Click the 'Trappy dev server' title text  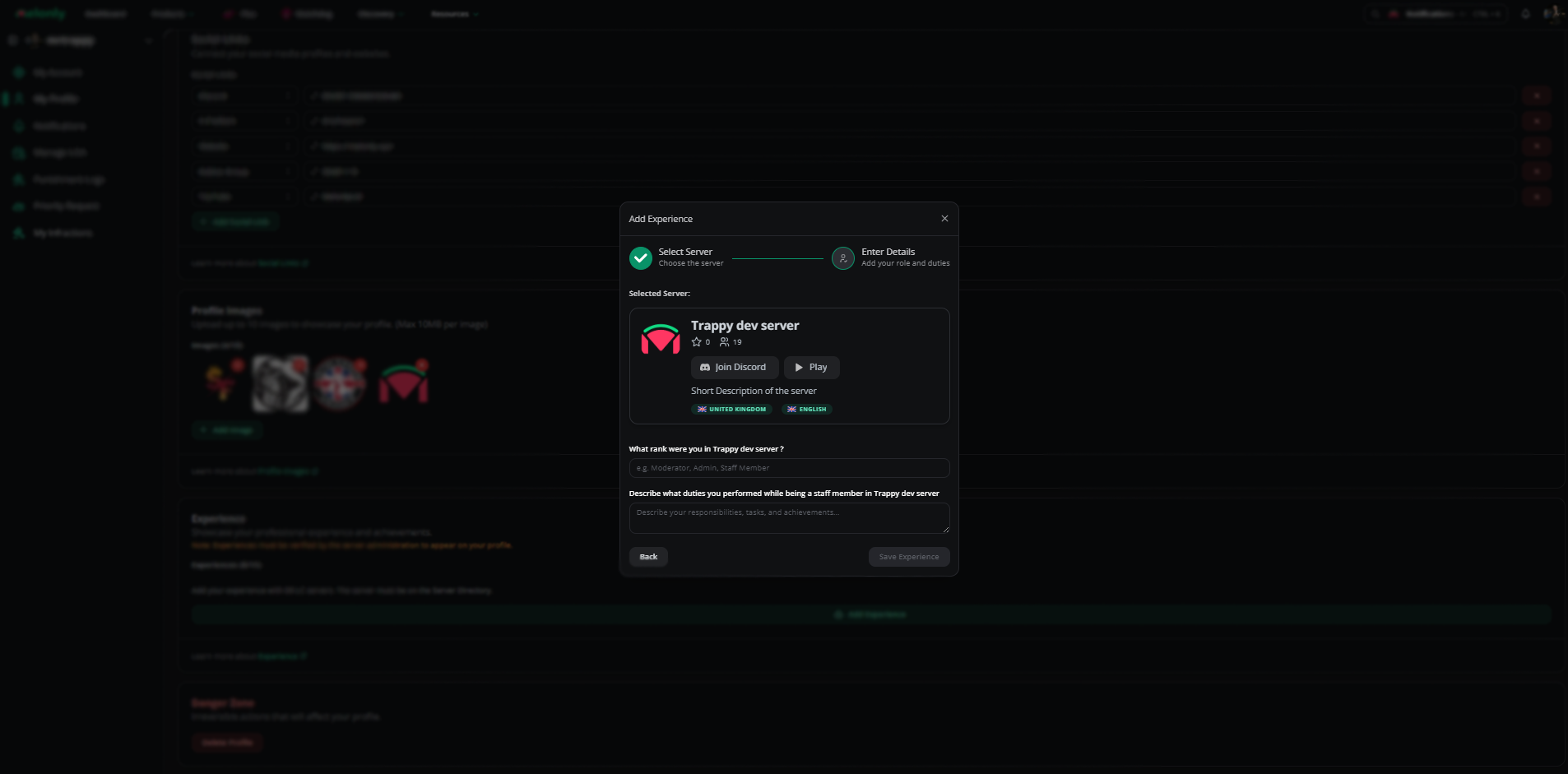745,326
